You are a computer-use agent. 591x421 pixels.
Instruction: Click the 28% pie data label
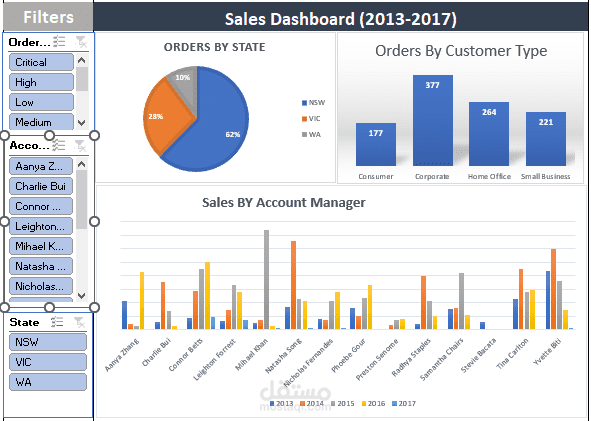coord(156,116)
